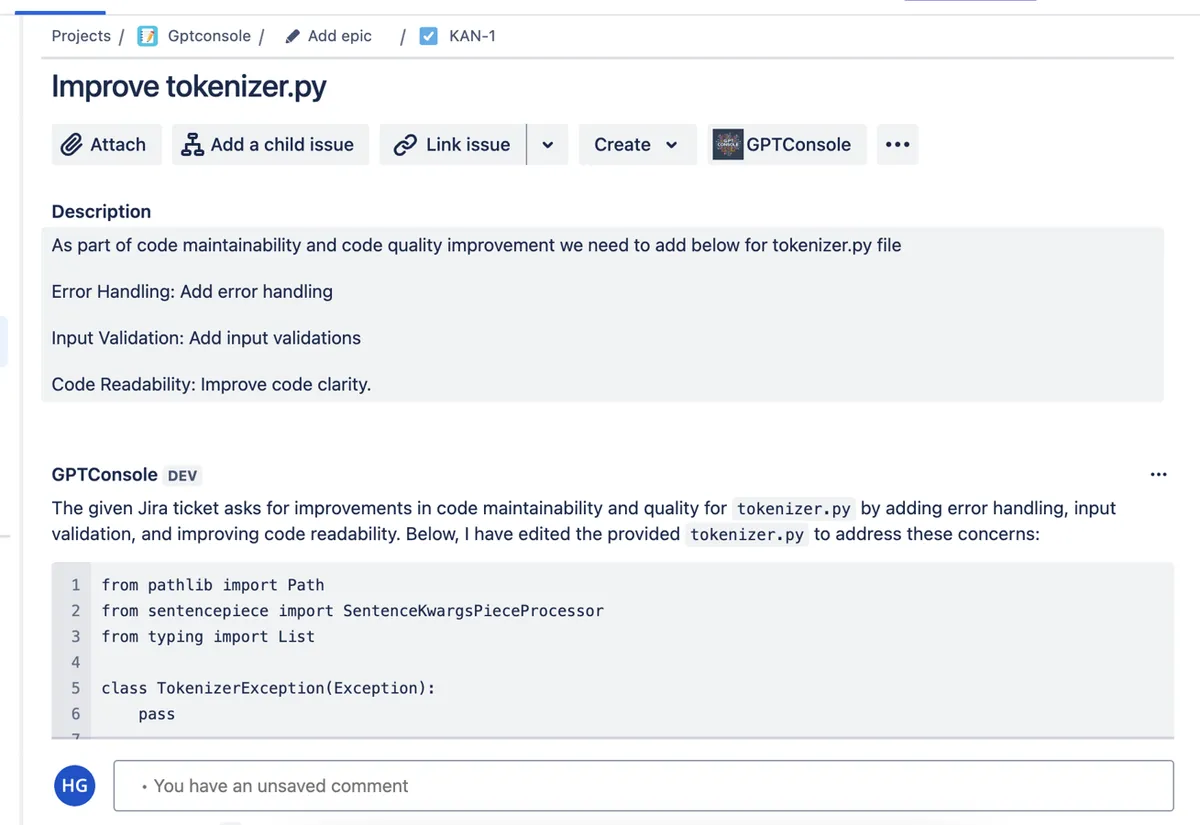Open the comment's three-dot options menu
Screen dimensions: 1200x825
[1159, 474]
